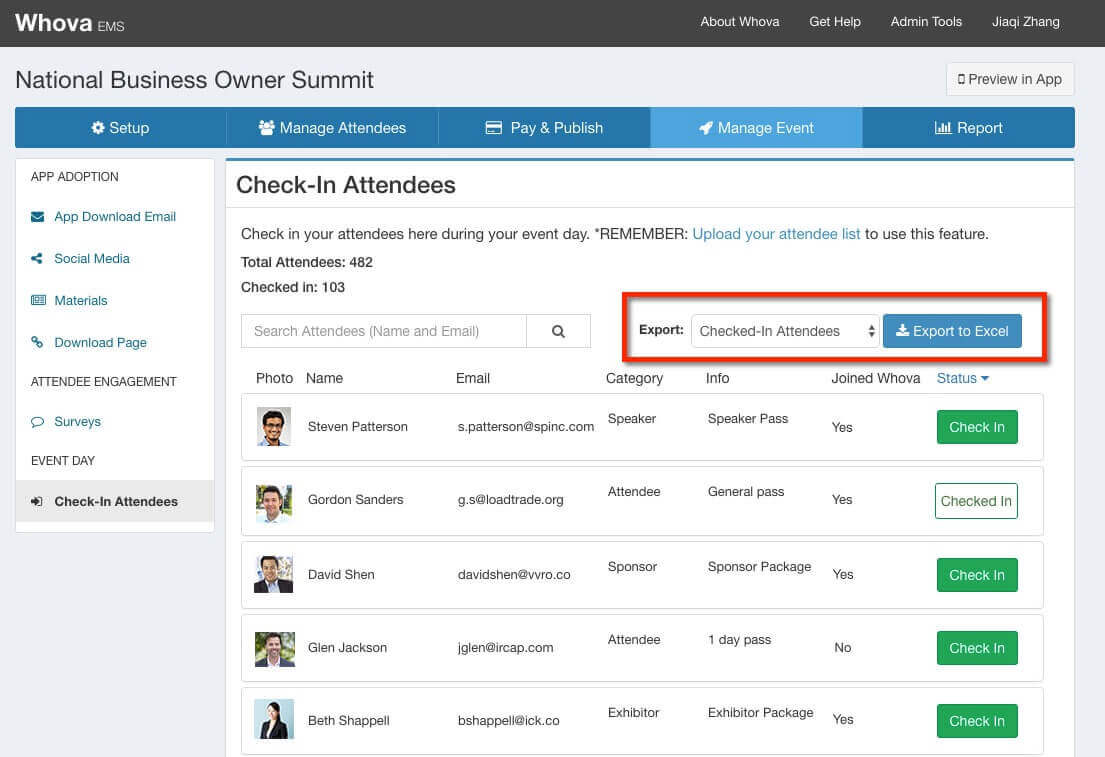
Task: Open the Export type dropdown
Action: (x=785, y=331)
